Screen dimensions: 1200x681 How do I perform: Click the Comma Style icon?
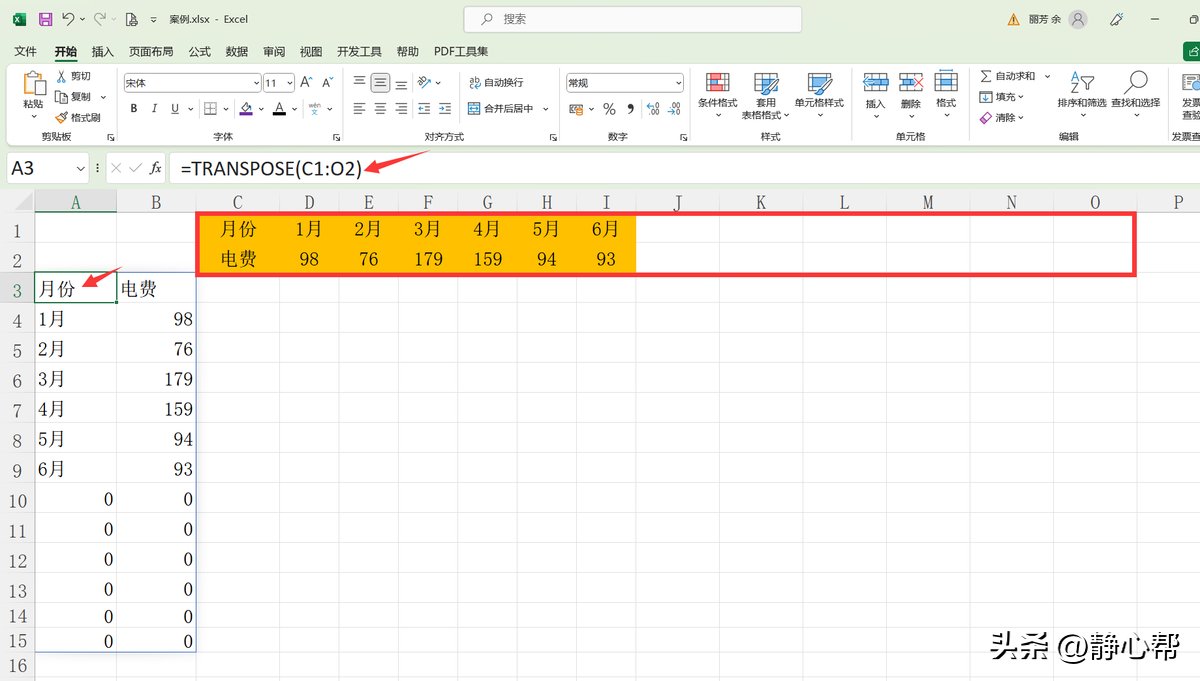click(630, 109)
